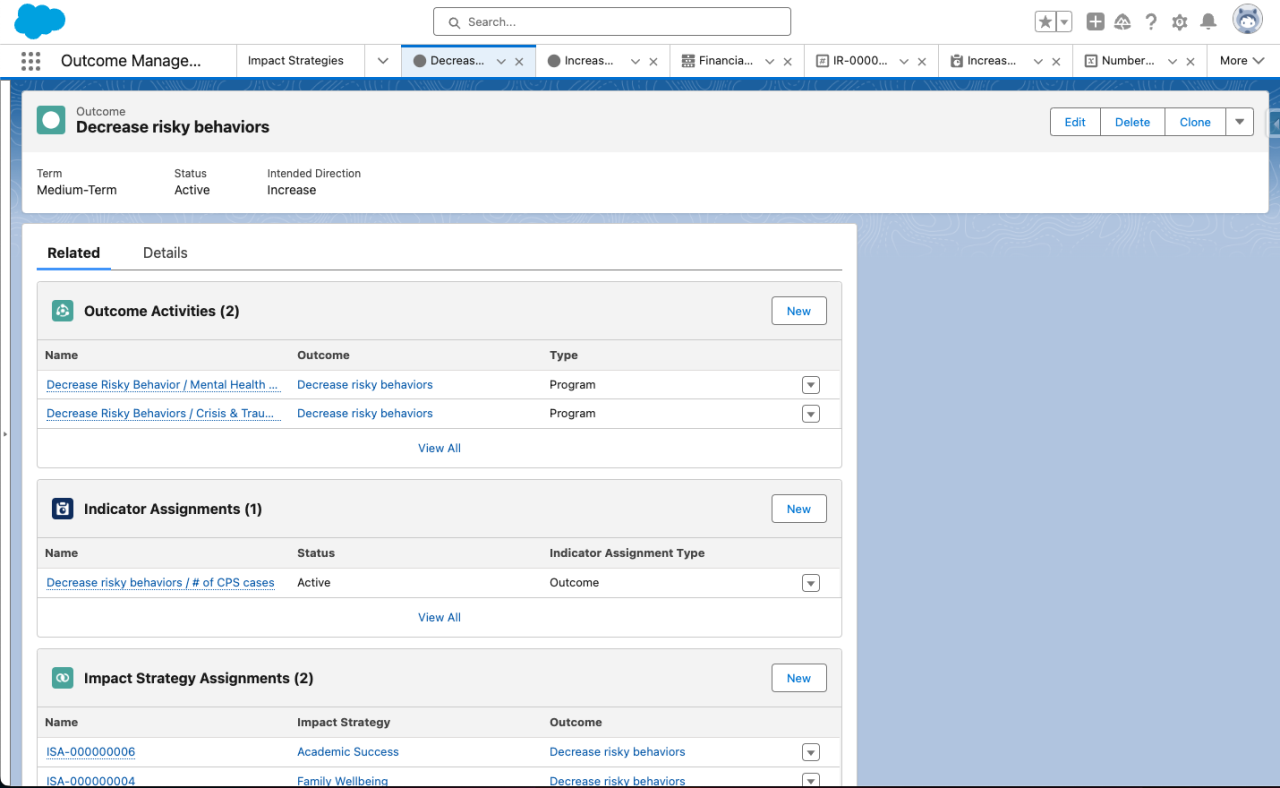This screenshot has width=1280, height=788.
Task: Click the Salesforce cloud logo
Action: point(40,21)
